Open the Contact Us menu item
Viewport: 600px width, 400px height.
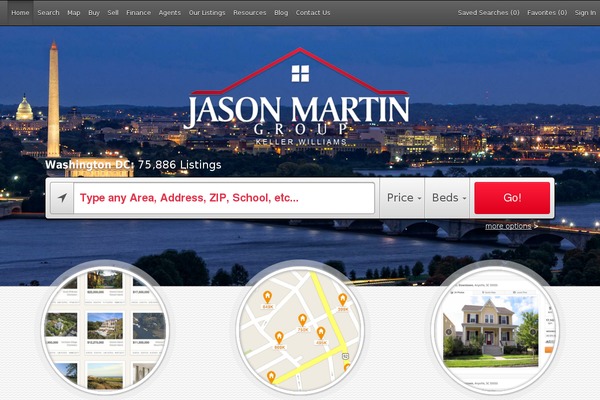click(x=313, y=13)
